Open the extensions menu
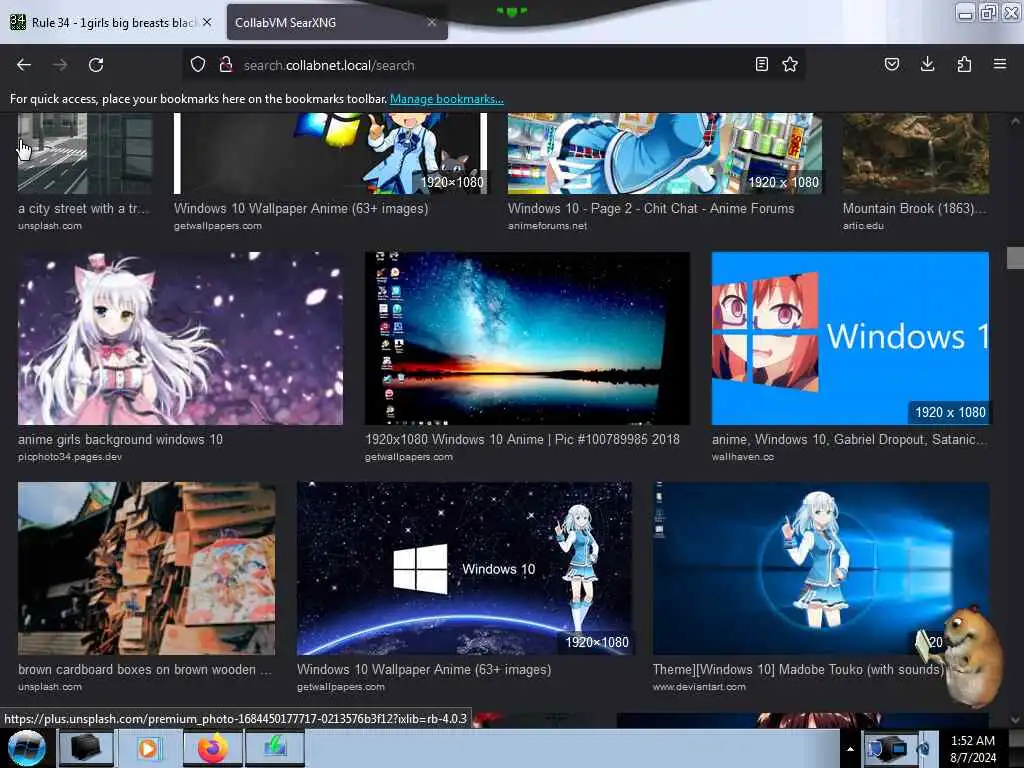 964,64
